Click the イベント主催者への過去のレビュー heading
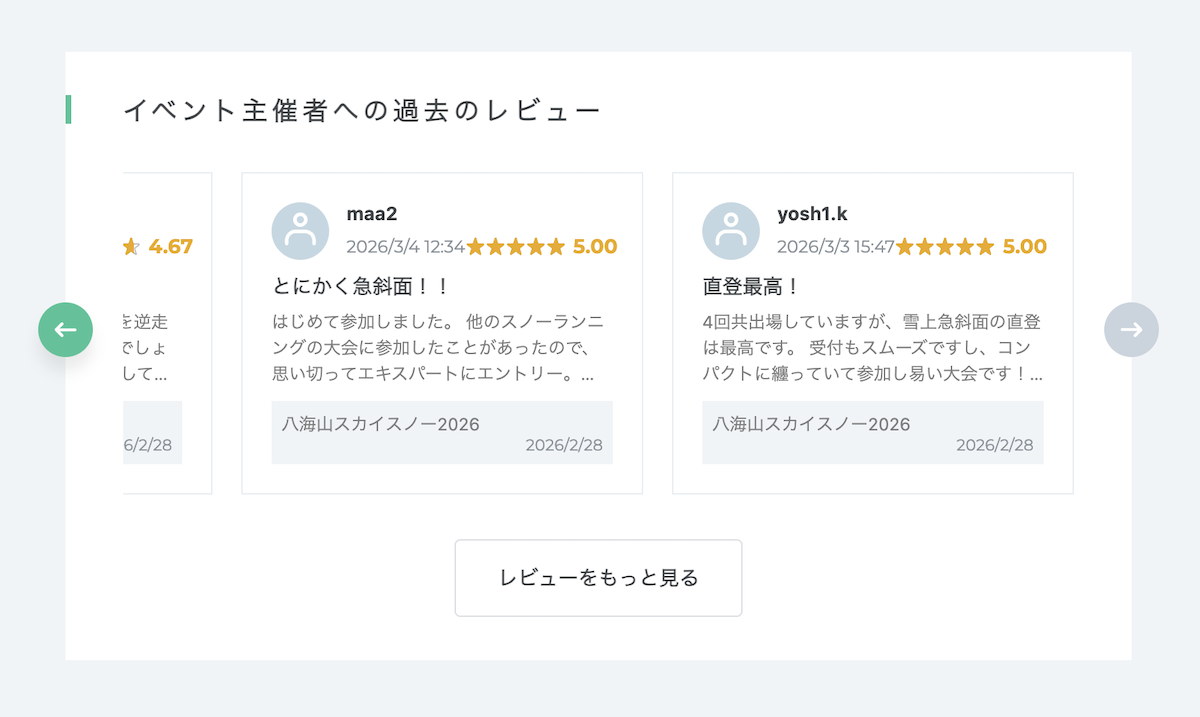Image resolution: width=1200 pixels, height=717 pixels. (x=362, y=110)
